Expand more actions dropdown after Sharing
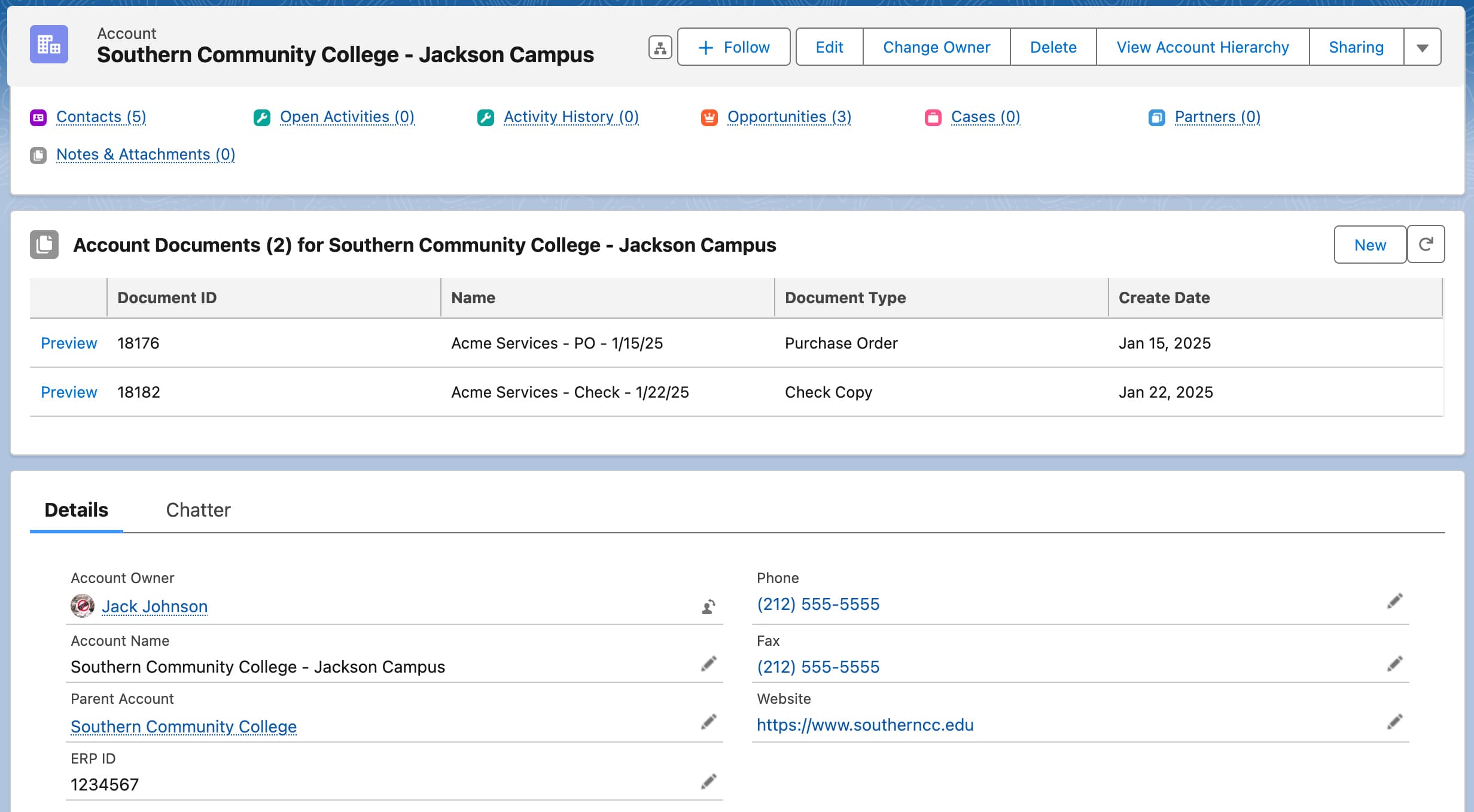 [x=1423, y=47]
